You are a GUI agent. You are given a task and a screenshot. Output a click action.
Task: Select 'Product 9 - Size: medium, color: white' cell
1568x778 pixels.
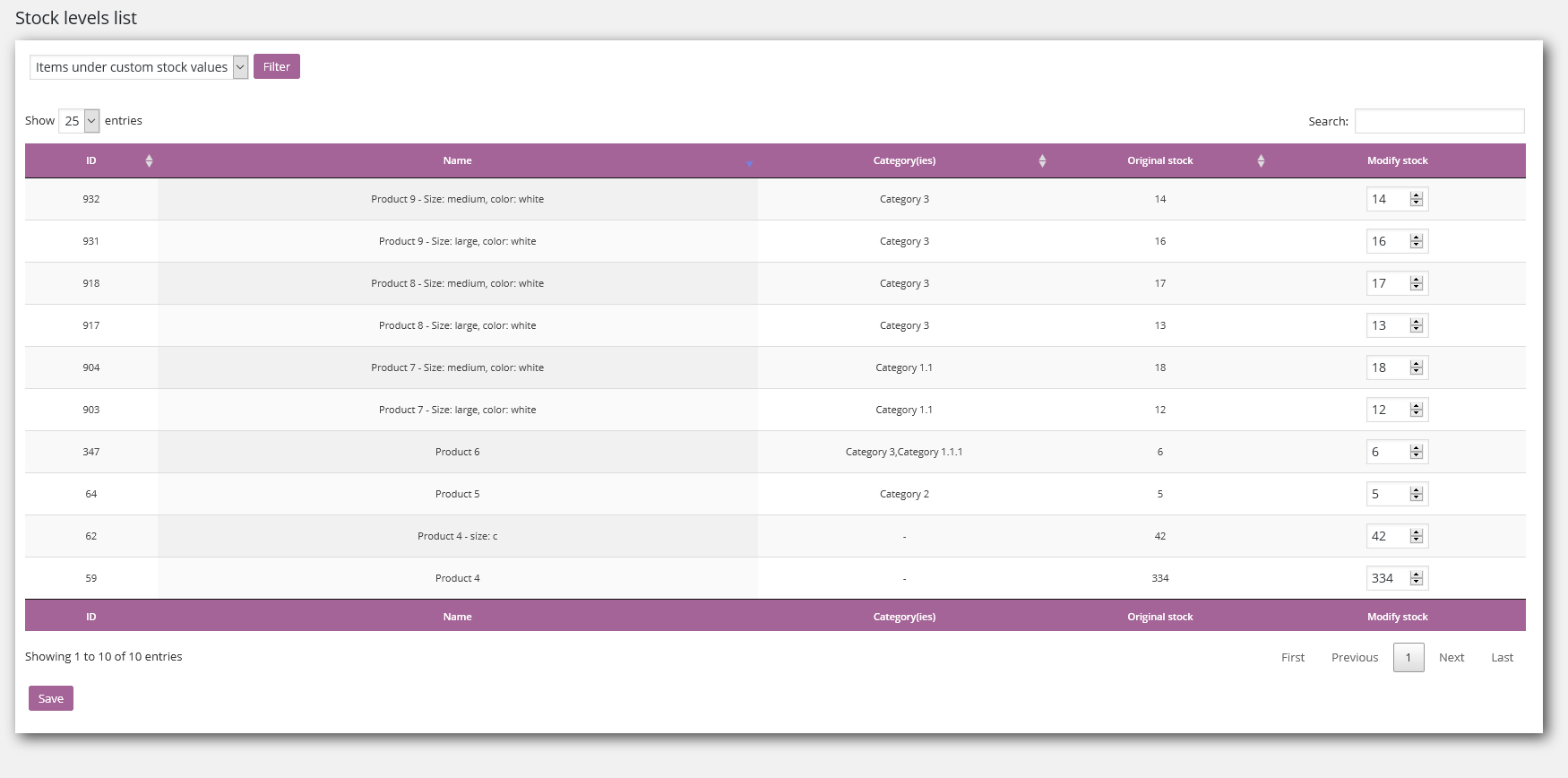(458, 199)
